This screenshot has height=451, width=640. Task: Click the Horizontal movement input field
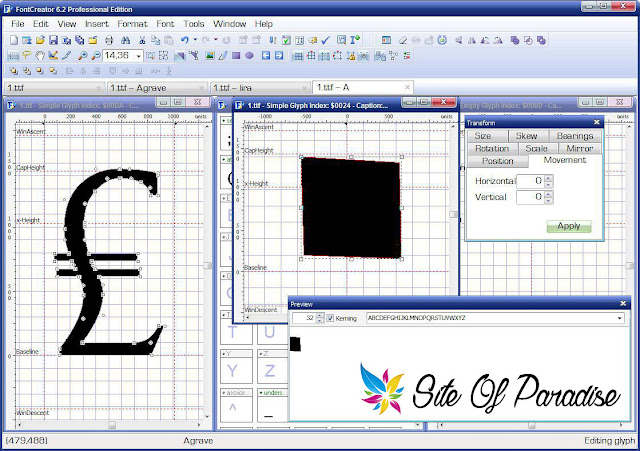tap(530, 181)
